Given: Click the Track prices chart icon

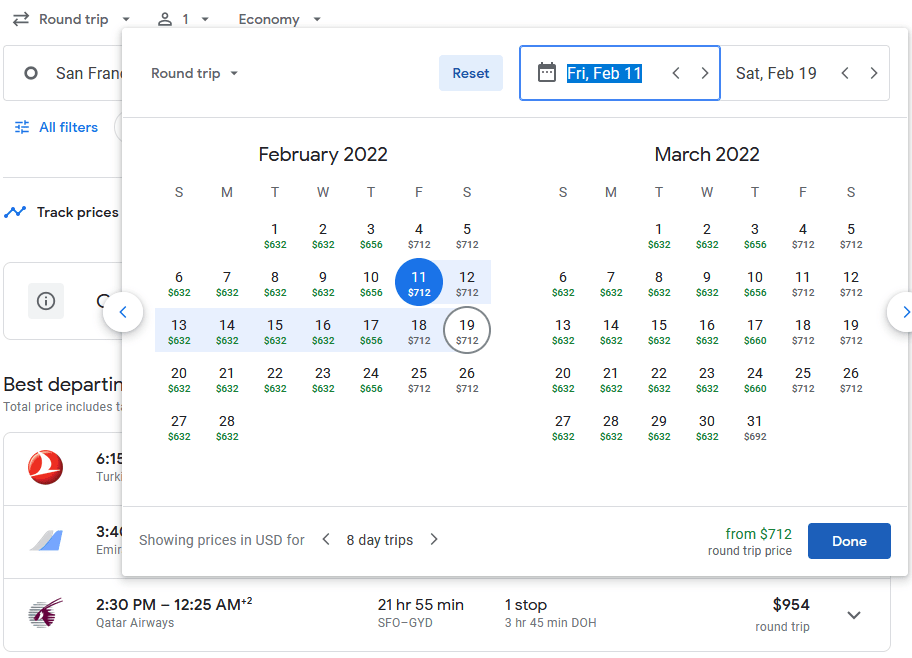Looking at the screenshot, I should tap(14, 212).
